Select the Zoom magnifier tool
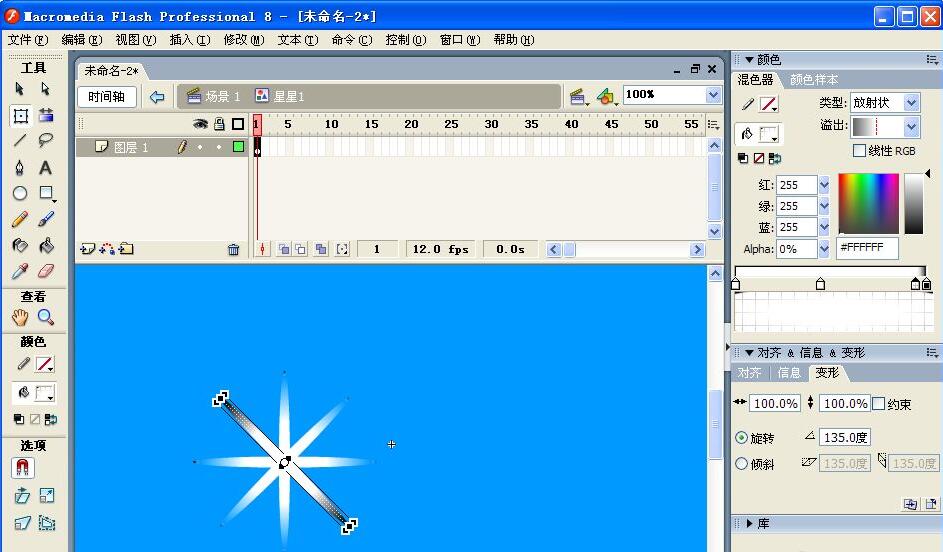This screenshot has width=943, height=552. coord(46,317)
